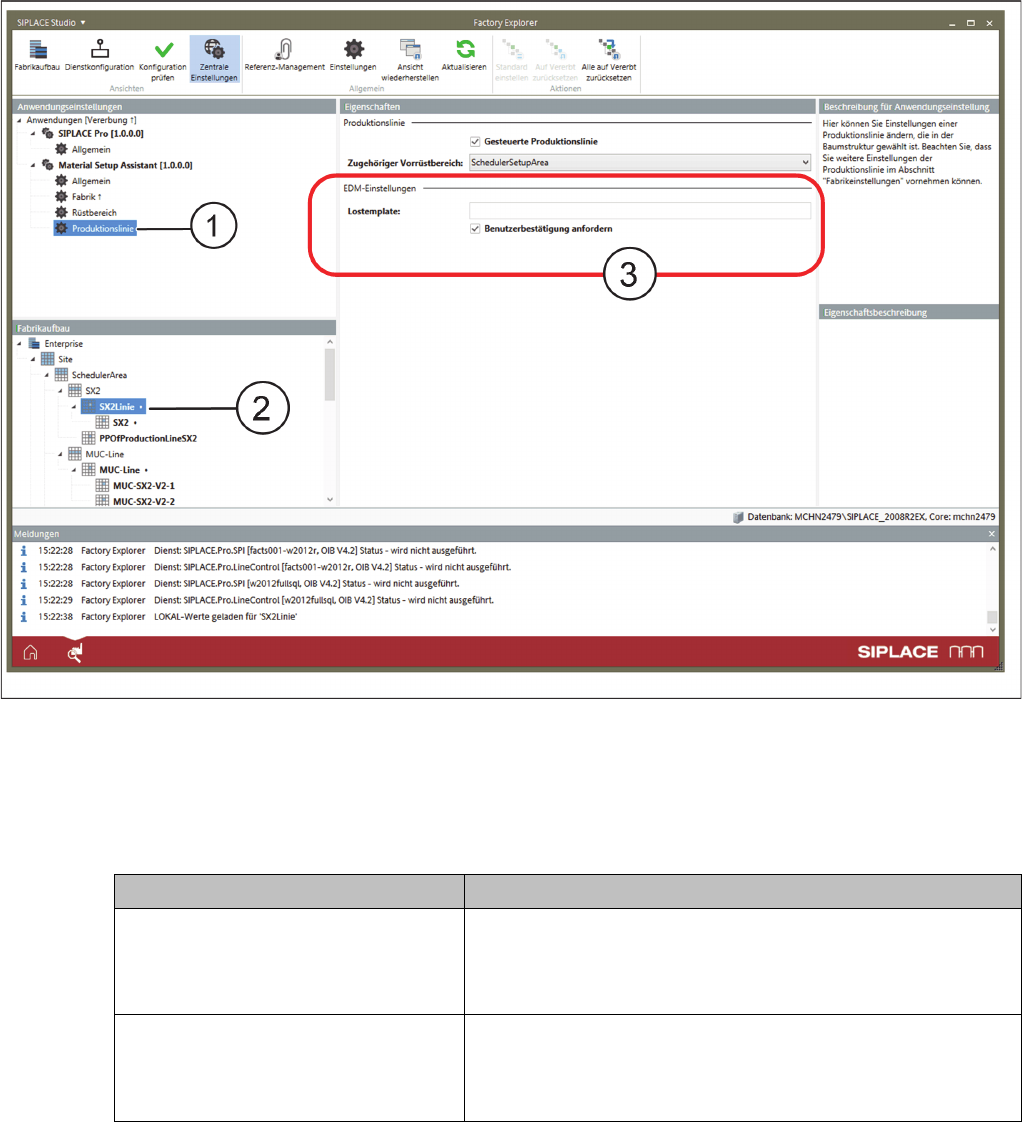
Task: Click Fabrikaufbau tree scroll down arrow
Action: [330, 499]
